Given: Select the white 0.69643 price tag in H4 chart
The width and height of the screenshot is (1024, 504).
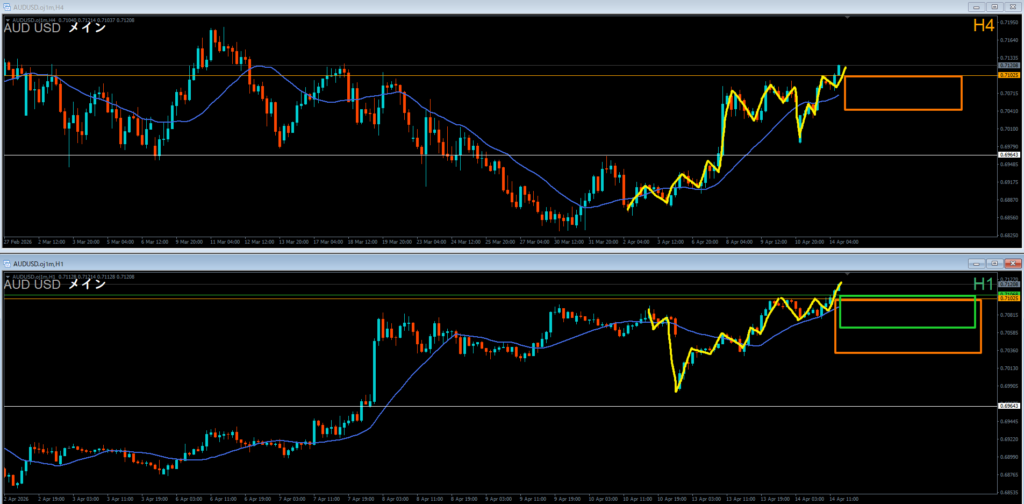Looking at the screenshot, I should [1009, 155].
